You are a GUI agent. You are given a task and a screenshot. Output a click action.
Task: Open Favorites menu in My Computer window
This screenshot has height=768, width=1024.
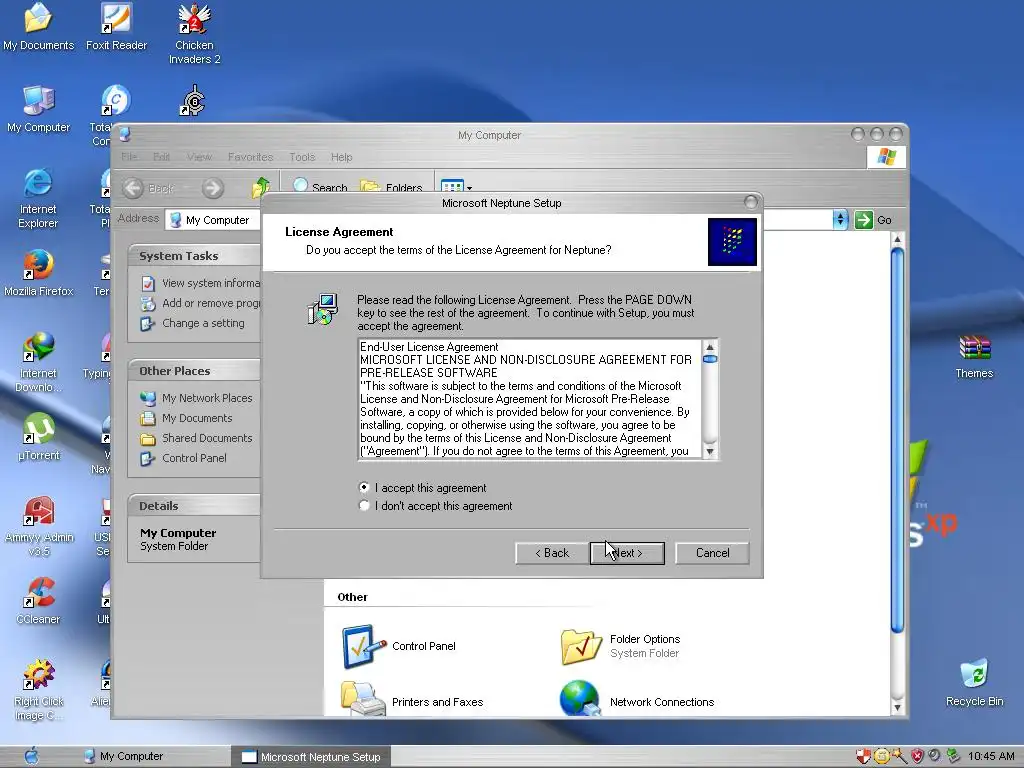point(250,157)
